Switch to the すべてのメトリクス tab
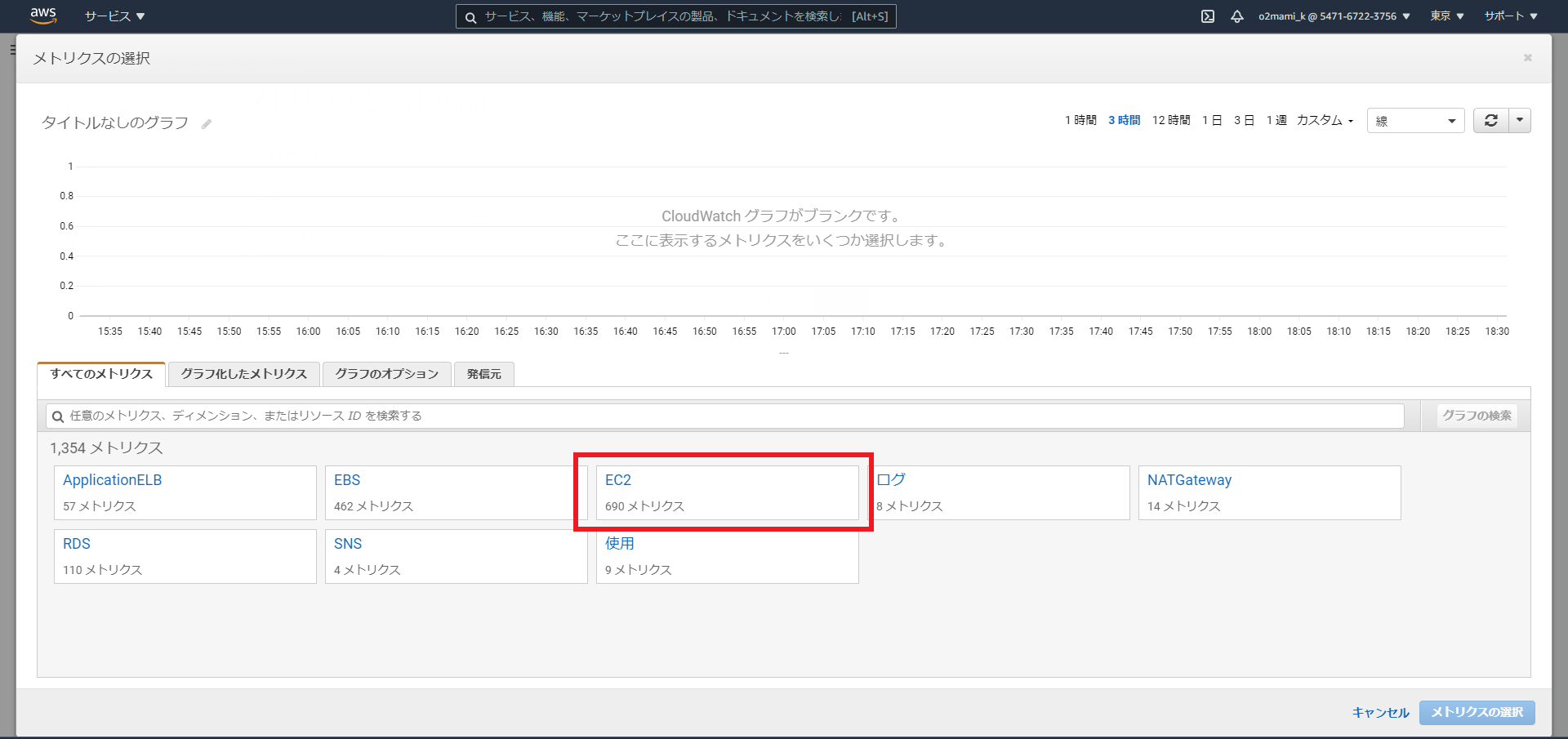Screen dimensions: 1568x739 tap(101, 374)
